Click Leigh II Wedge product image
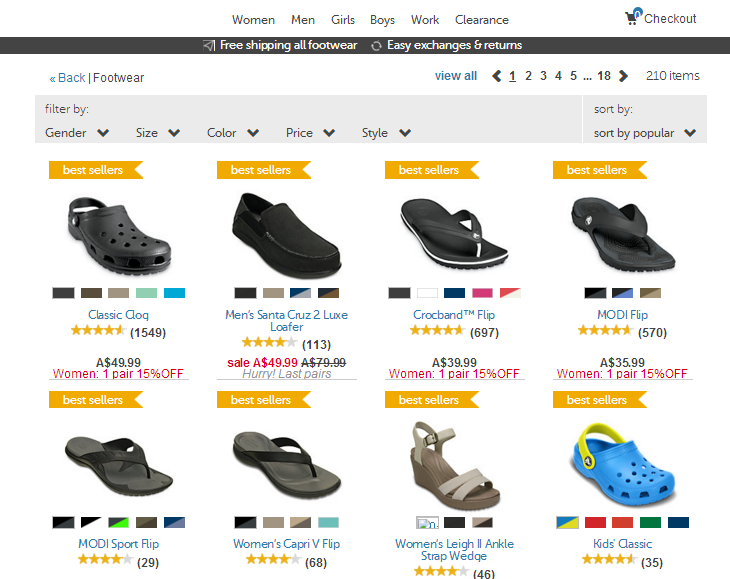The image size is (730, 579). [454, 465]
